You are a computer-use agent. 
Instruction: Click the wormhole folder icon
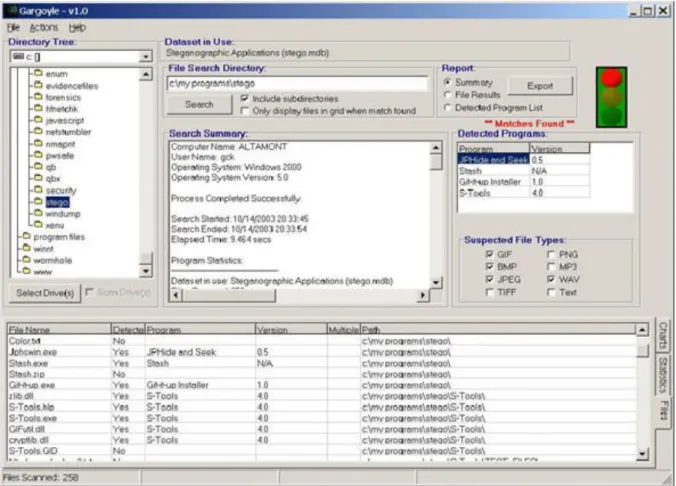(x=27, y=260)
